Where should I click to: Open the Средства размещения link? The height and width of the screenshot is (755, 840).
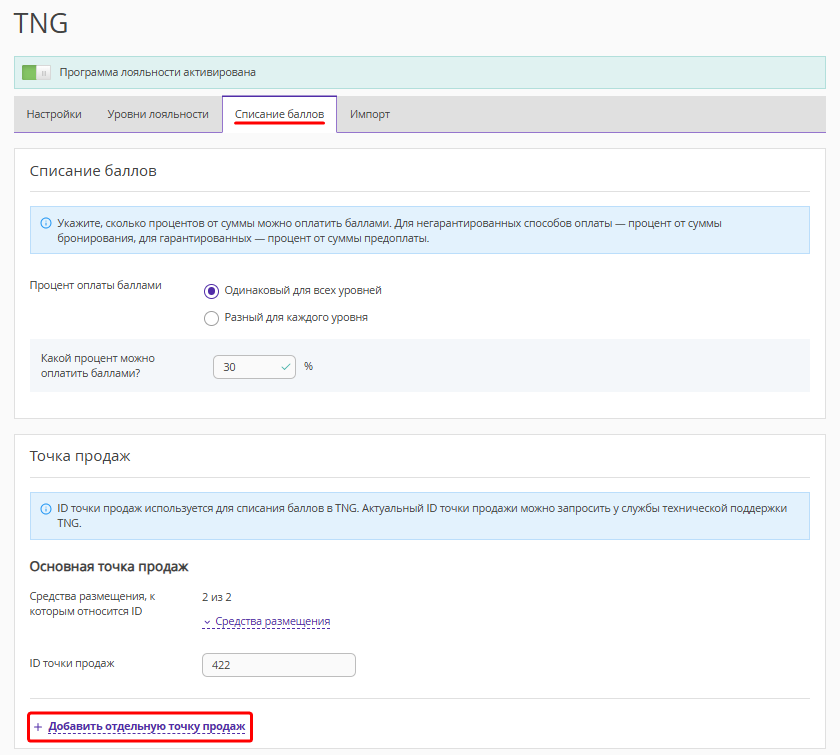[272, 622]
